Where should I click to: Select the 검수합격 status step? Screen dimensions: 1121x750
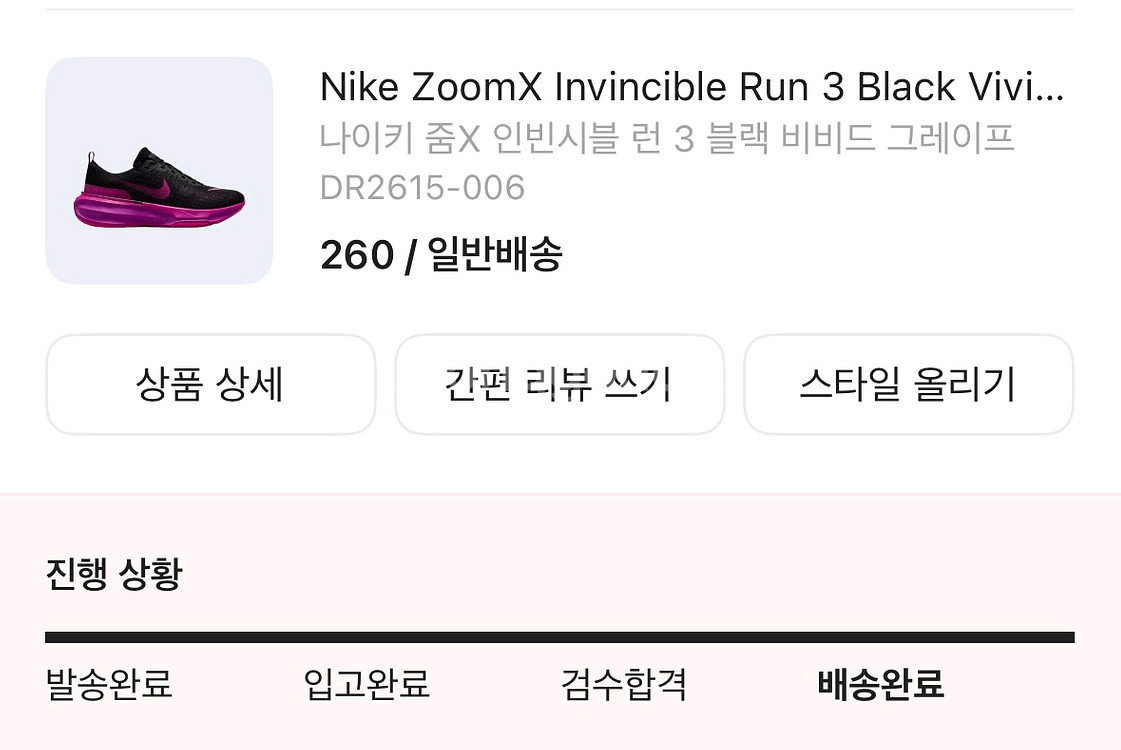point(624,685)
